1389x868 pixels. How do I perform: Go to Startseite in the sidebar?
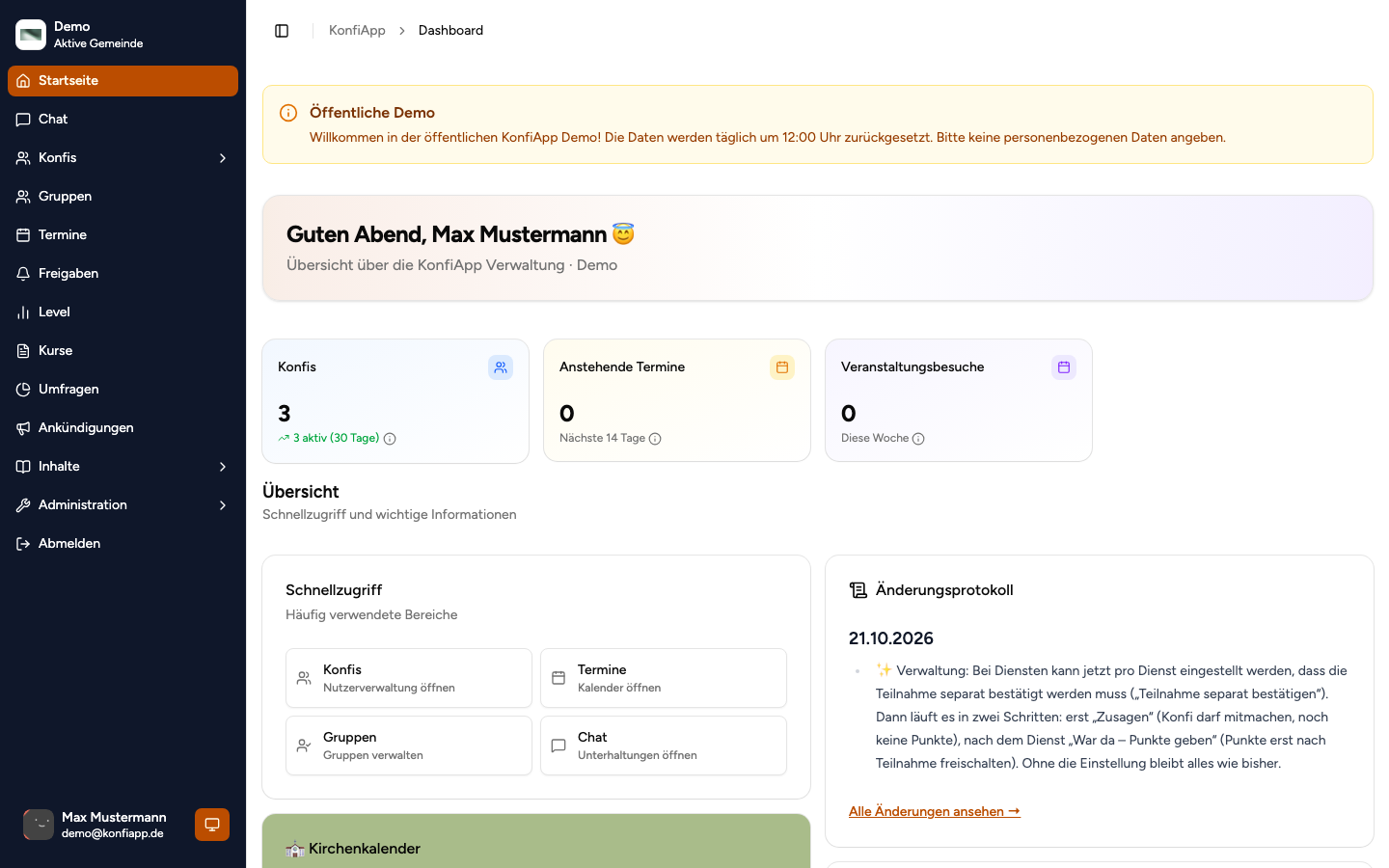click(x=123, y=81)
